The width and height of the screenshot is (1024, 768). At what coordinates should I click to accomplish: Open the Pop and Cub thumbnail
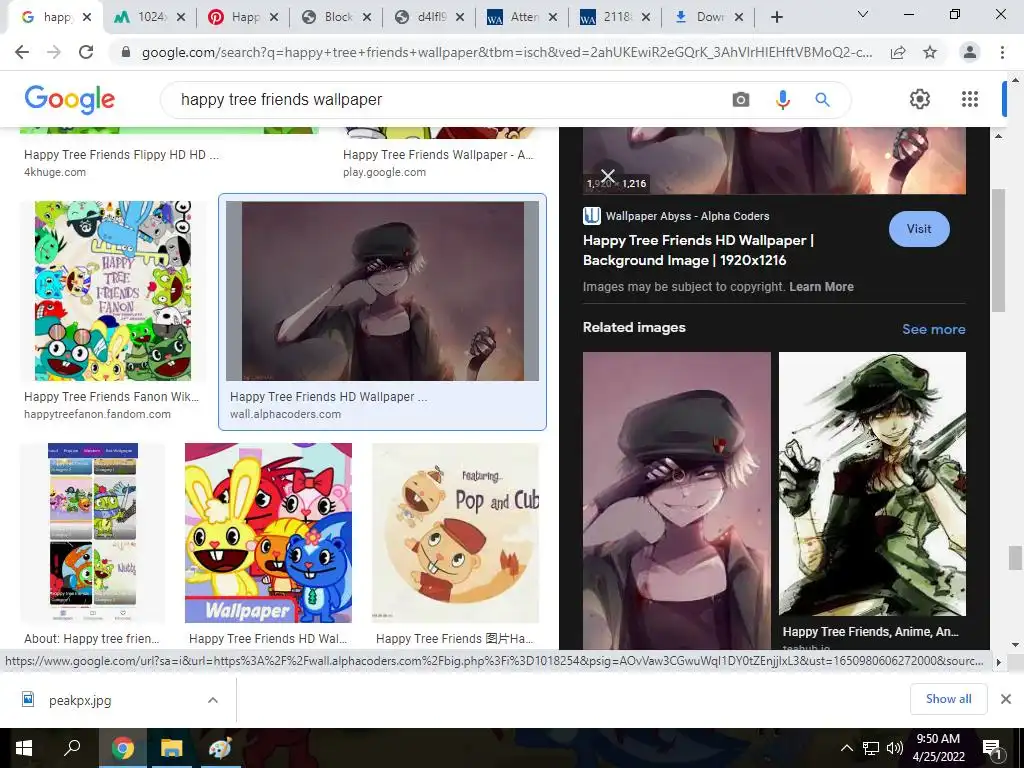click(x=455, y=533)
